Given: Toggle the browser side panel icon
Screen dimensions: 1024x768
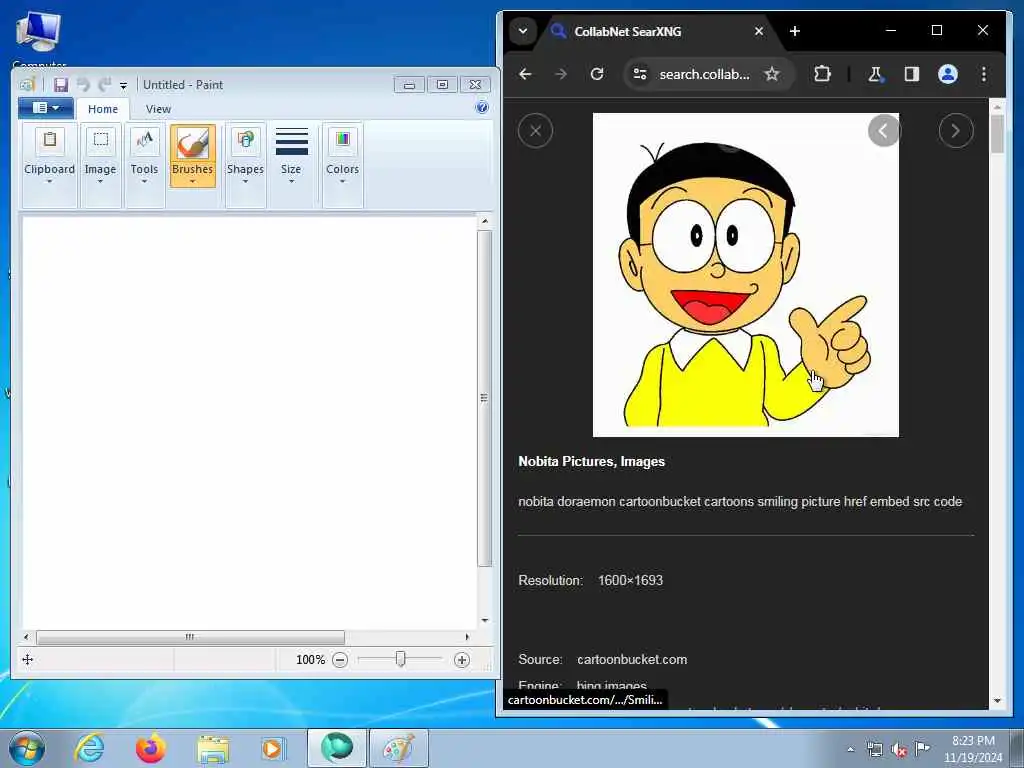Looking at the screenshot, I should [x=912, y=74].
